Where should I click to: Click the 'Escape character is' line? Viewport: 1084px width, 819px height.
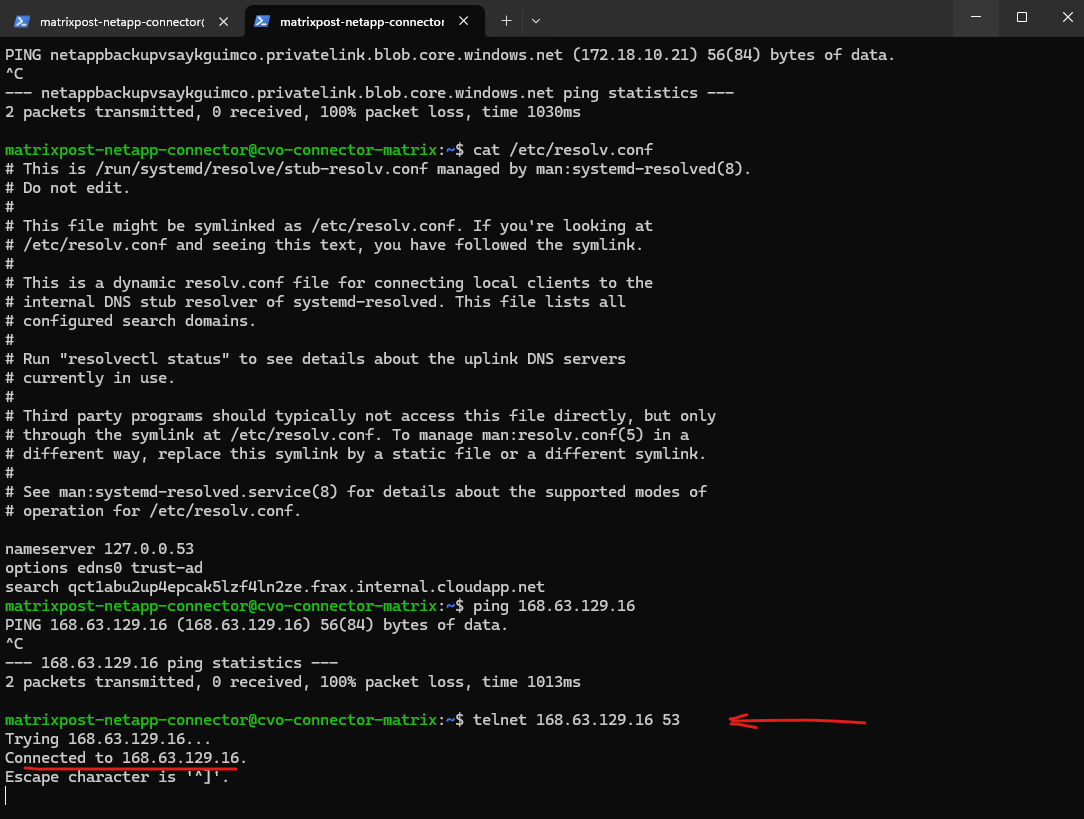pos(117,777)
